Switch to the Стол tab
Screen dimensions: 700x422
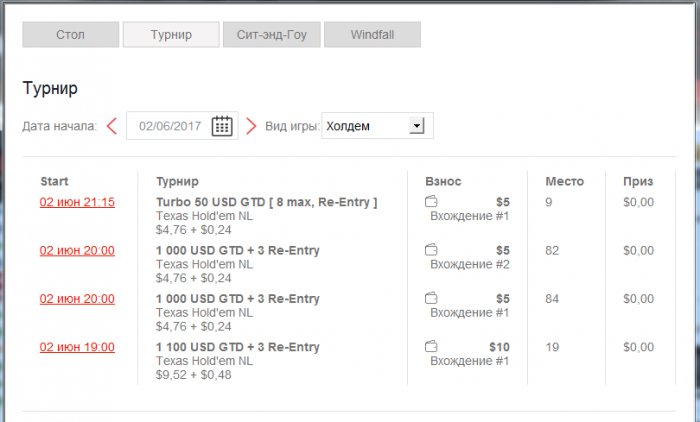tap(70, 35)
